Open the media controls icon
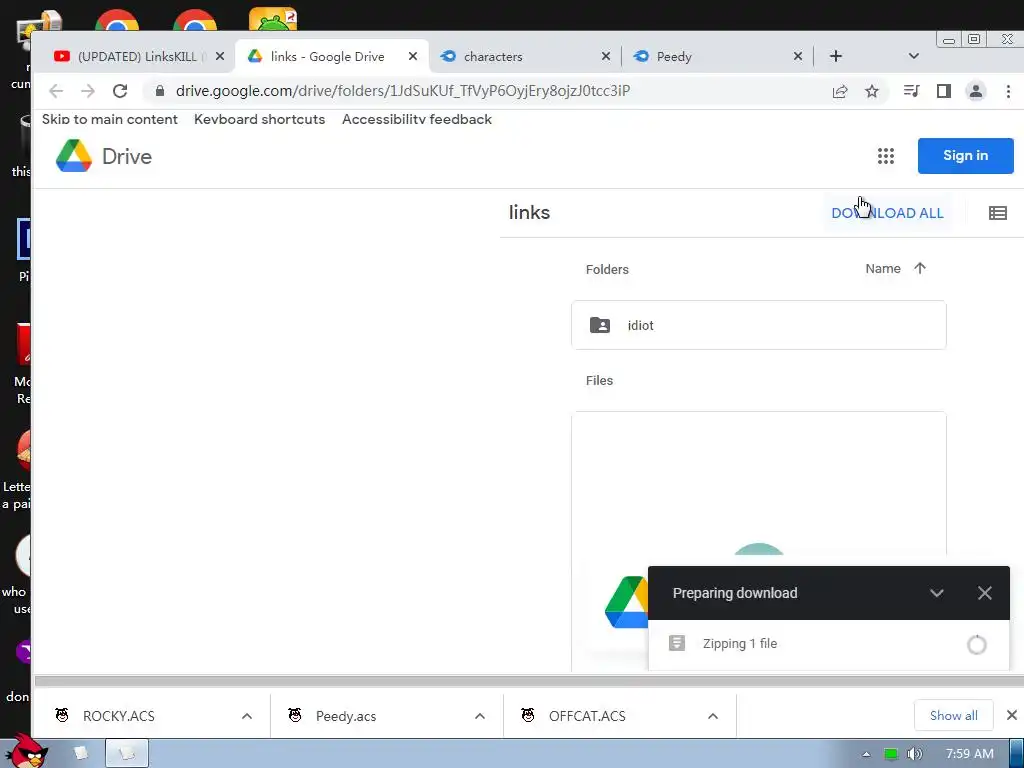The image size is (1024, 768). coord(912,91)
